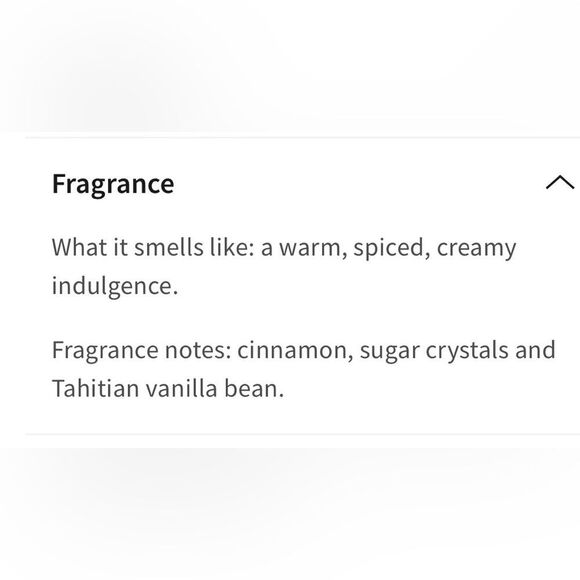
Task: Click the blurred area below the Fragrance section
Action: (290, 514)
